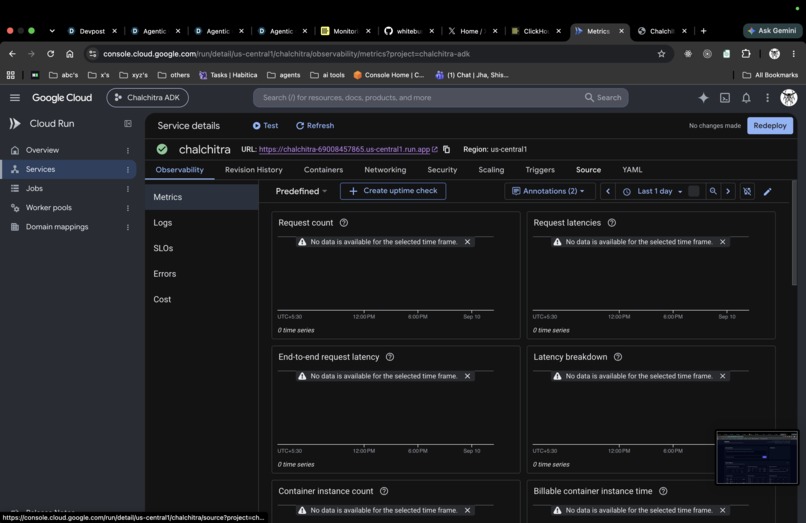This screenshot has width=806, height=523.
Task: Open Cost in observability sidebar
Action: (202, 299)
